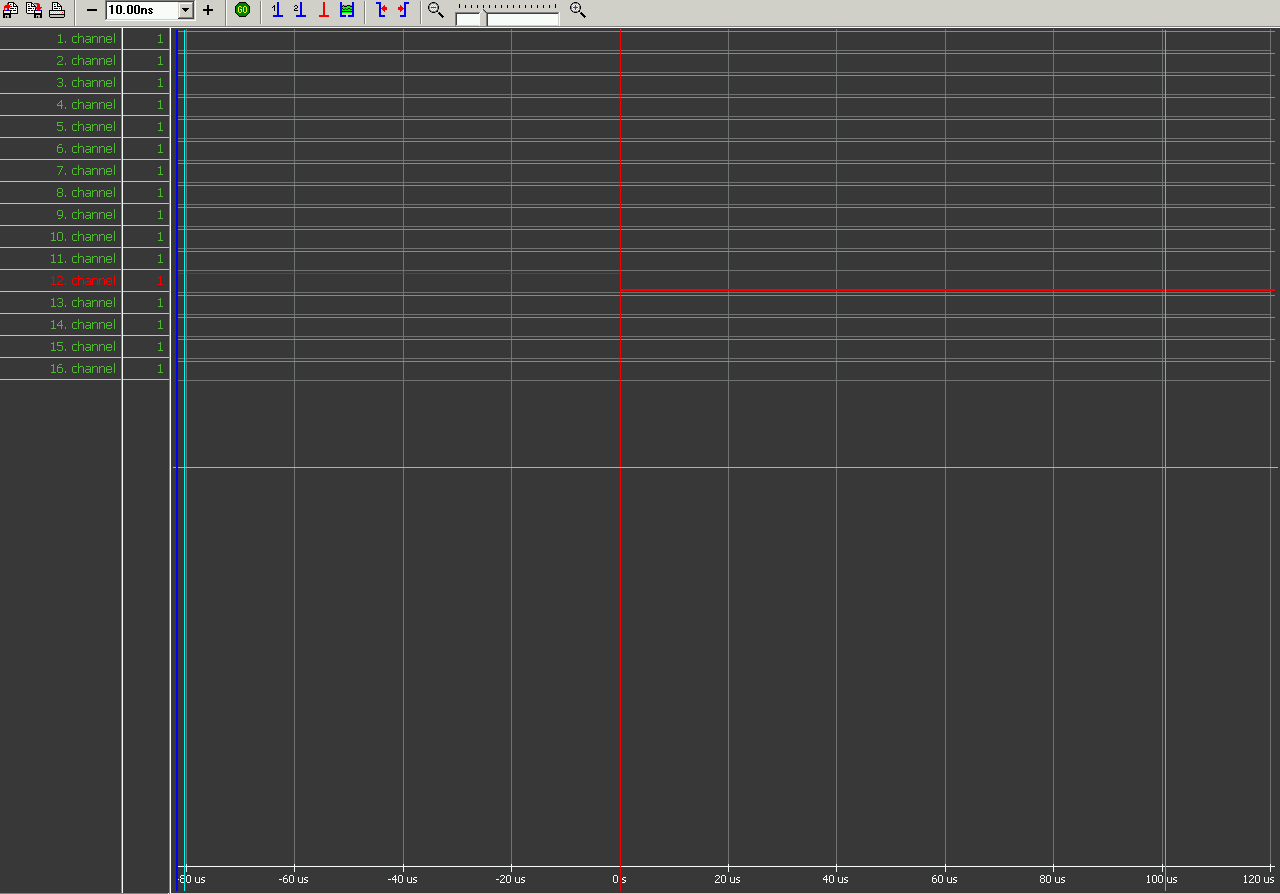Click the bus/signal display icon
Screen dimensions: 1280x894
click(x=346, y=10)
